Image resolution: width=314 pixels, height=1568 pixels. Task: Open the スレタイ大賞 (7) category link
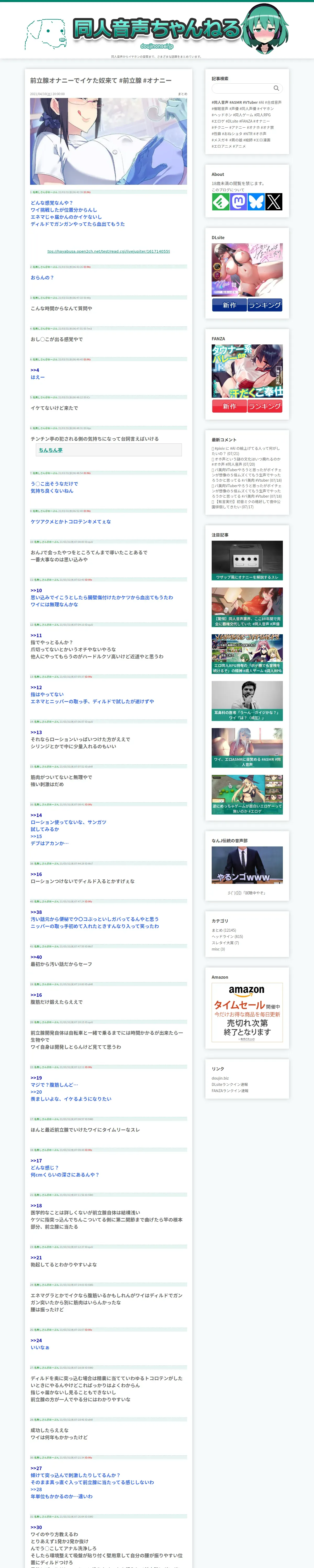click(x=226, y=942)
